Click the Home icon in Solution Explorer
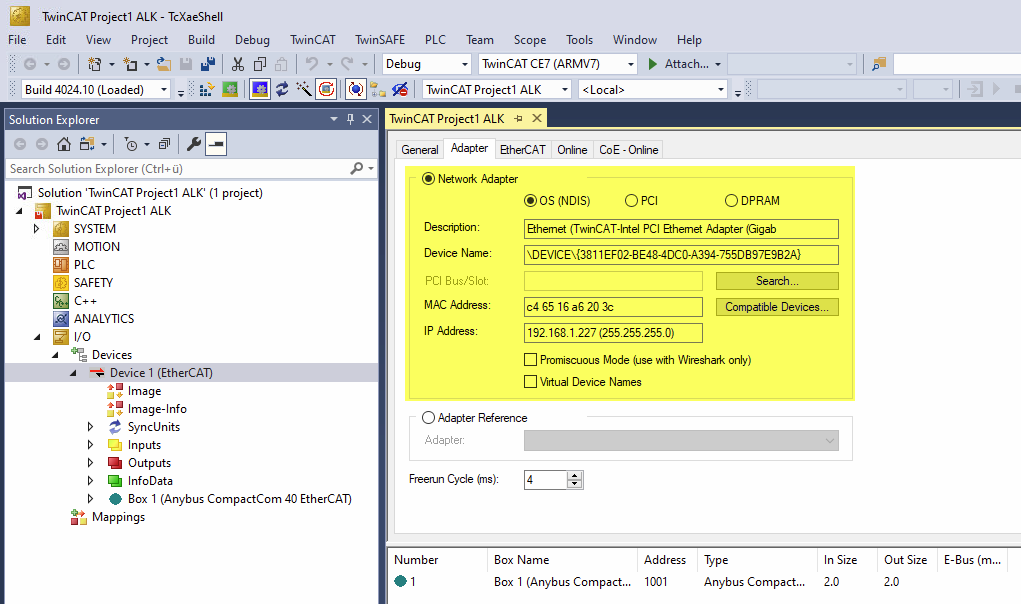 tap(64, 144)
